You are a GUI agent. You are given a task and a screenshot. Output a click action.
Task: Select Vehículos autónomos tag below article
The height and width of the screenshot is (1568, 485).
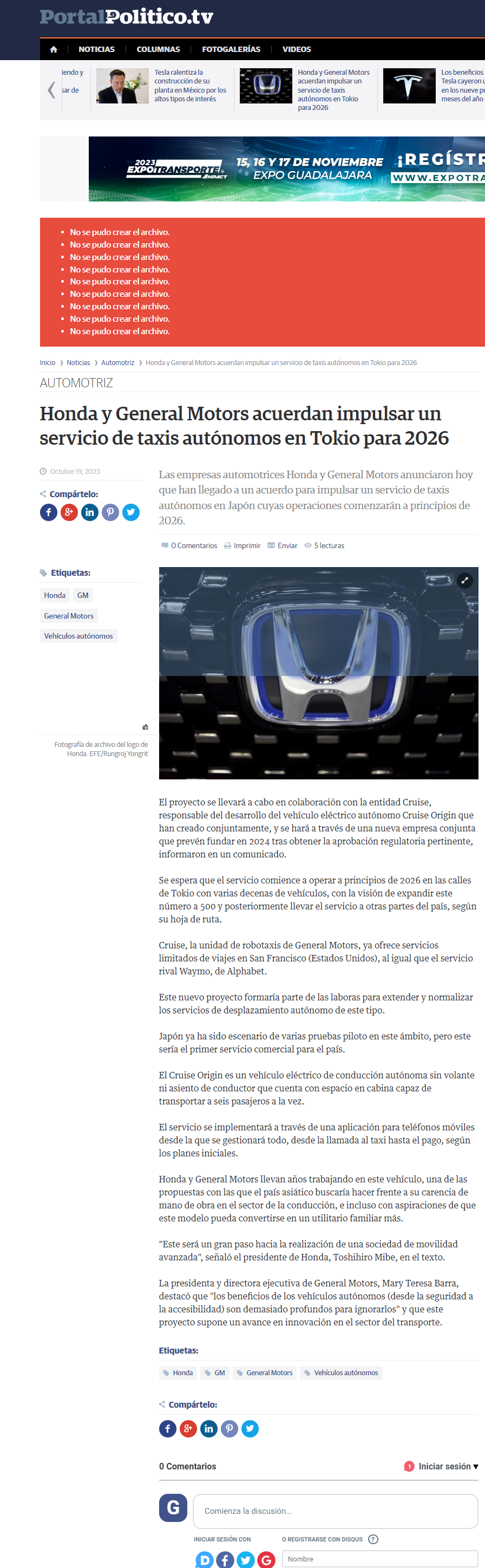pyautogui.click(x=342, y=1372)
